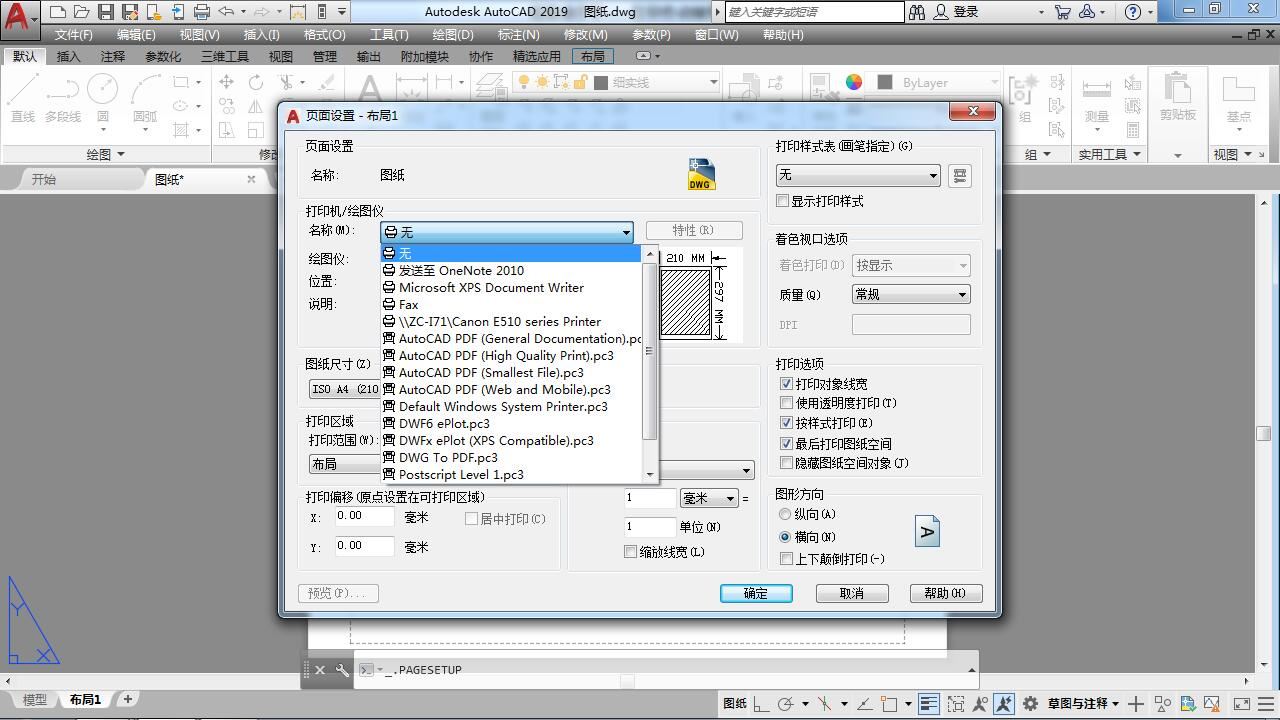
Task: Switch to the 插入 ribbon tab
Action: click(69, 56)
